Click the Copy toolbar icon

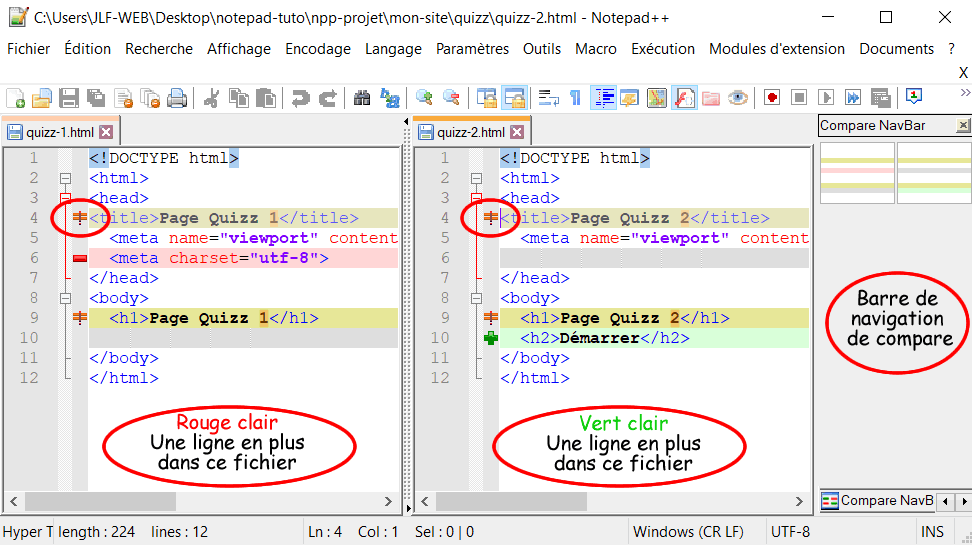click(x=238, y=98)
